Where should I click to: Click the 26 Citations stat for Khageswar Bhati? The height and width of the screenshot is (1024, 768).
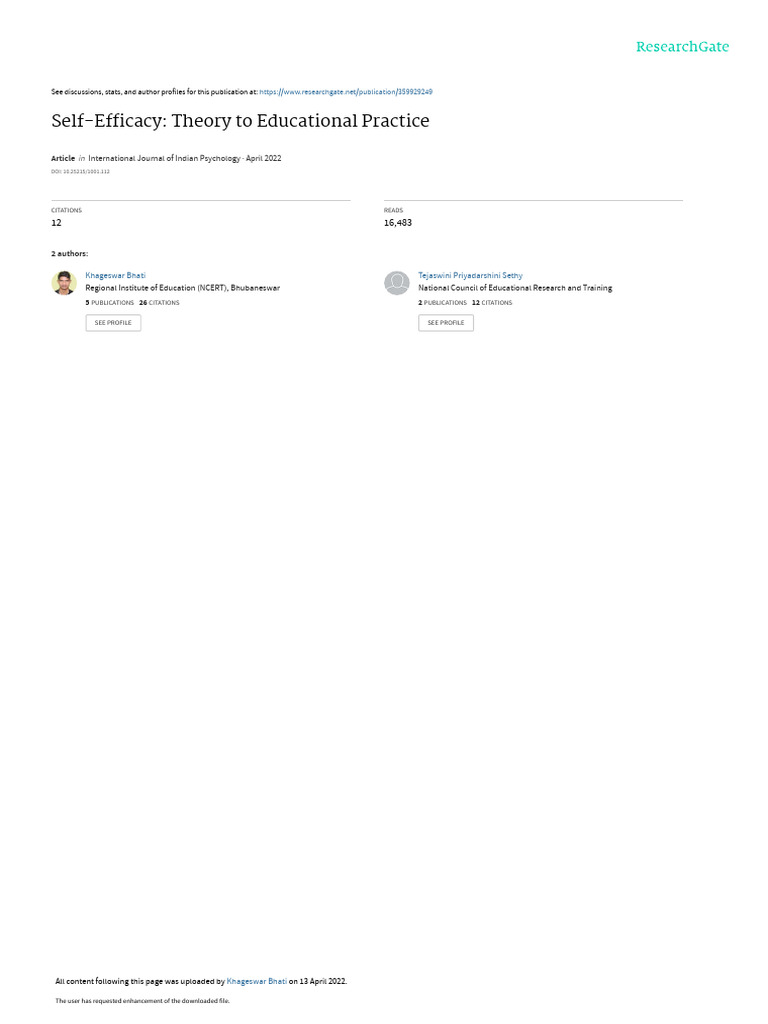(159, 303)
